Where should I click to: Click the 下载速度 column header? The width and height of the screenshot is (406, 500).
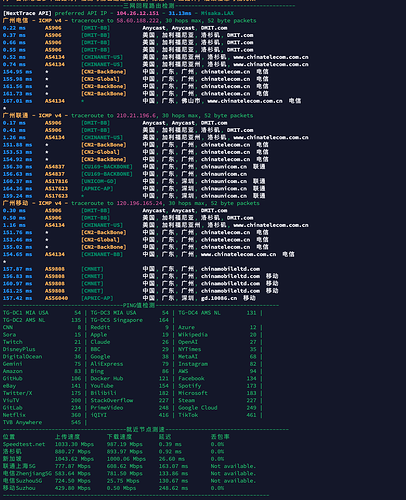[x=119, y=437]
